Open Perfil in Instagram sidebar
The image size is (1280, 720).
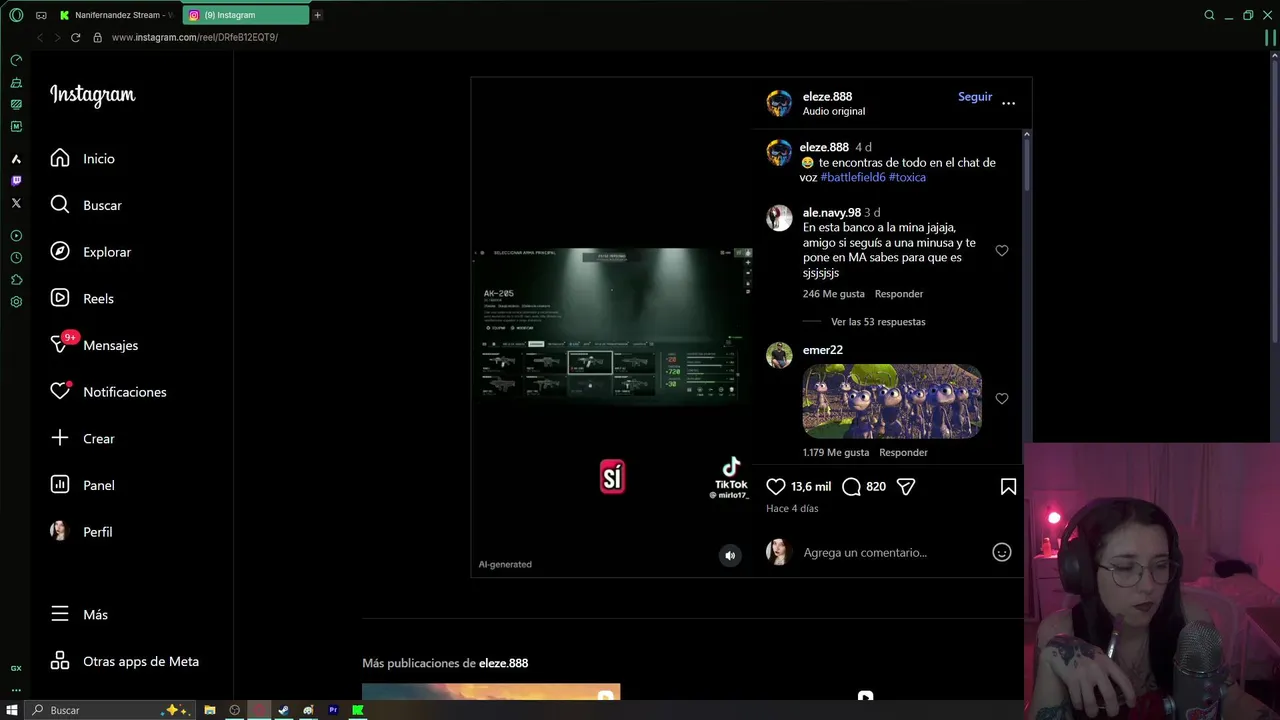[x=81, y=532]
